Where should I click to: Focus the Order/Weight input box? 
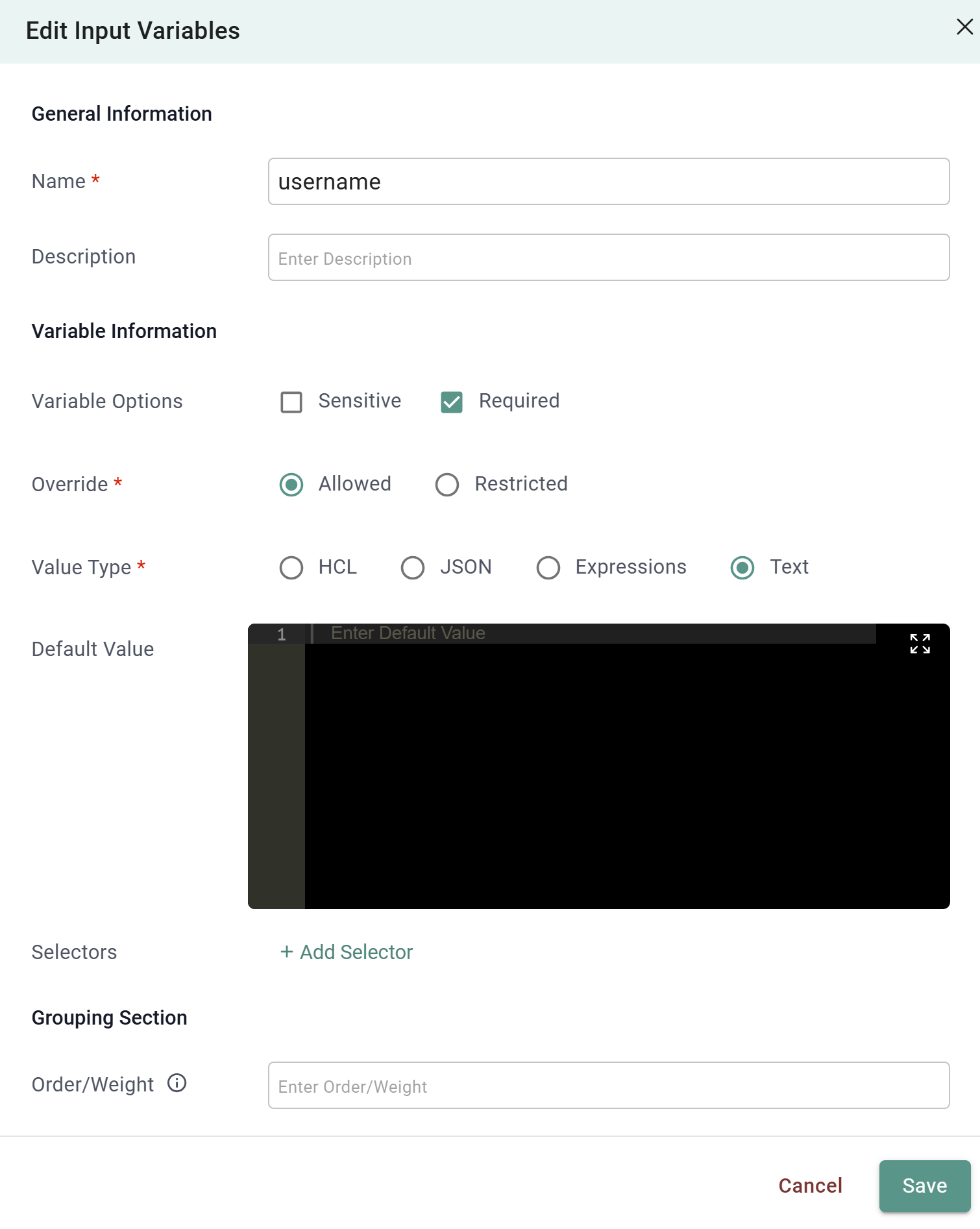click(608, 1086)
